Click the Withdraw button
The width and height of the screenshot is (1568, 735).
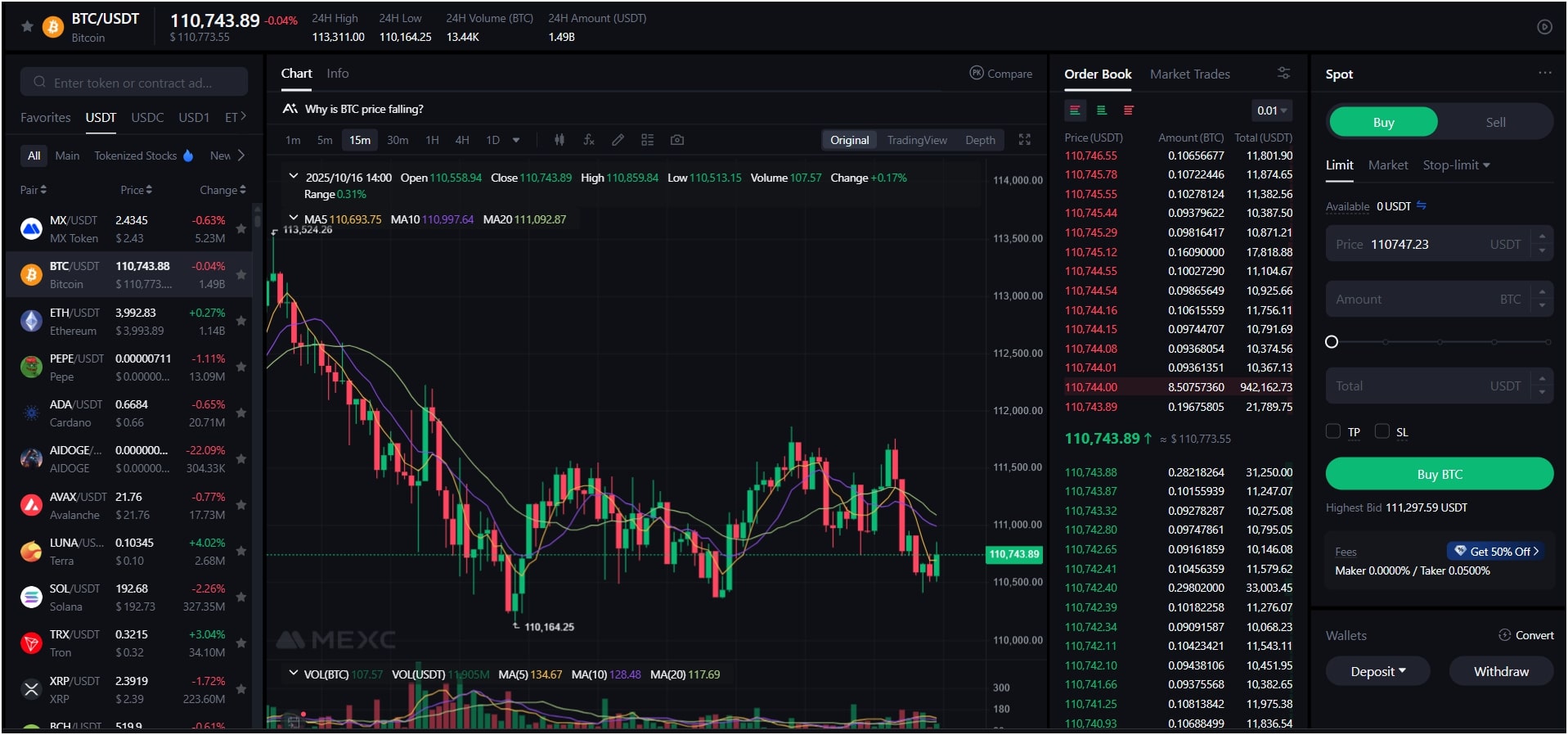coord(1501,671)
